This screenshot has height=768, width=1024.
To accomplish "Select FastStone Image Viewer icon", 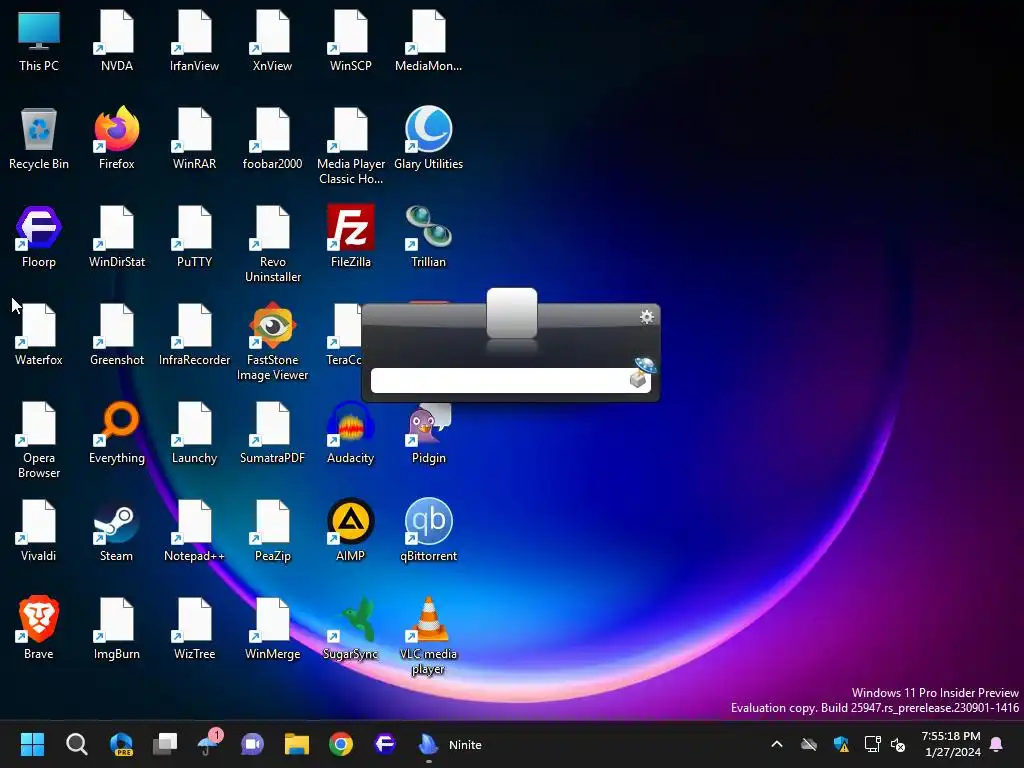I will click(272, 342).
